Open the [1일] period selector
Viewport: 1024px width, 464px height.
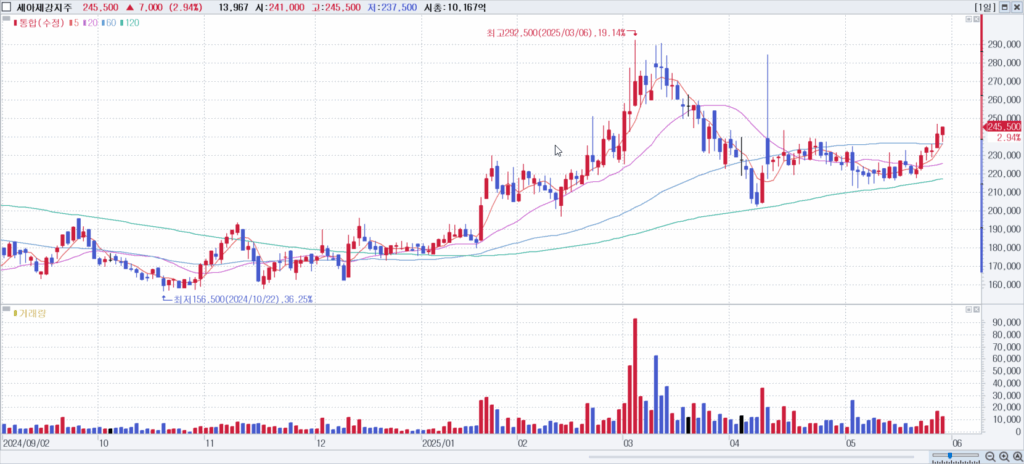[984, 7]
